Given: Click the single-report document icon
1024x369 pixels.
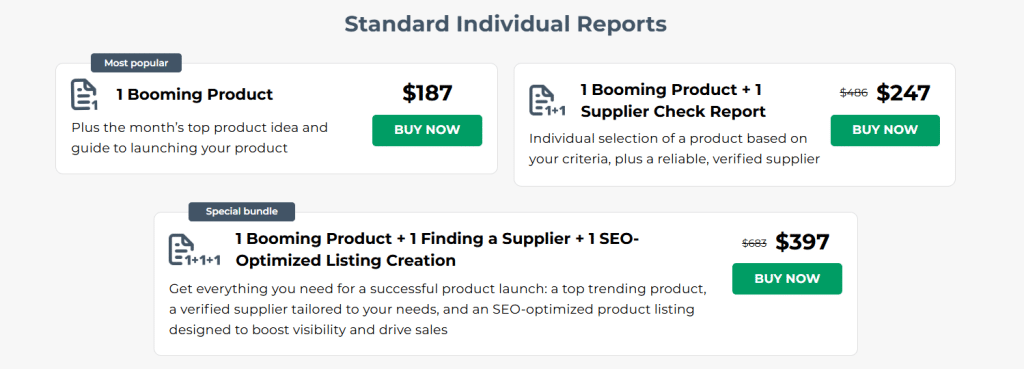Looking at the screenshot, I should pos(84,95).
